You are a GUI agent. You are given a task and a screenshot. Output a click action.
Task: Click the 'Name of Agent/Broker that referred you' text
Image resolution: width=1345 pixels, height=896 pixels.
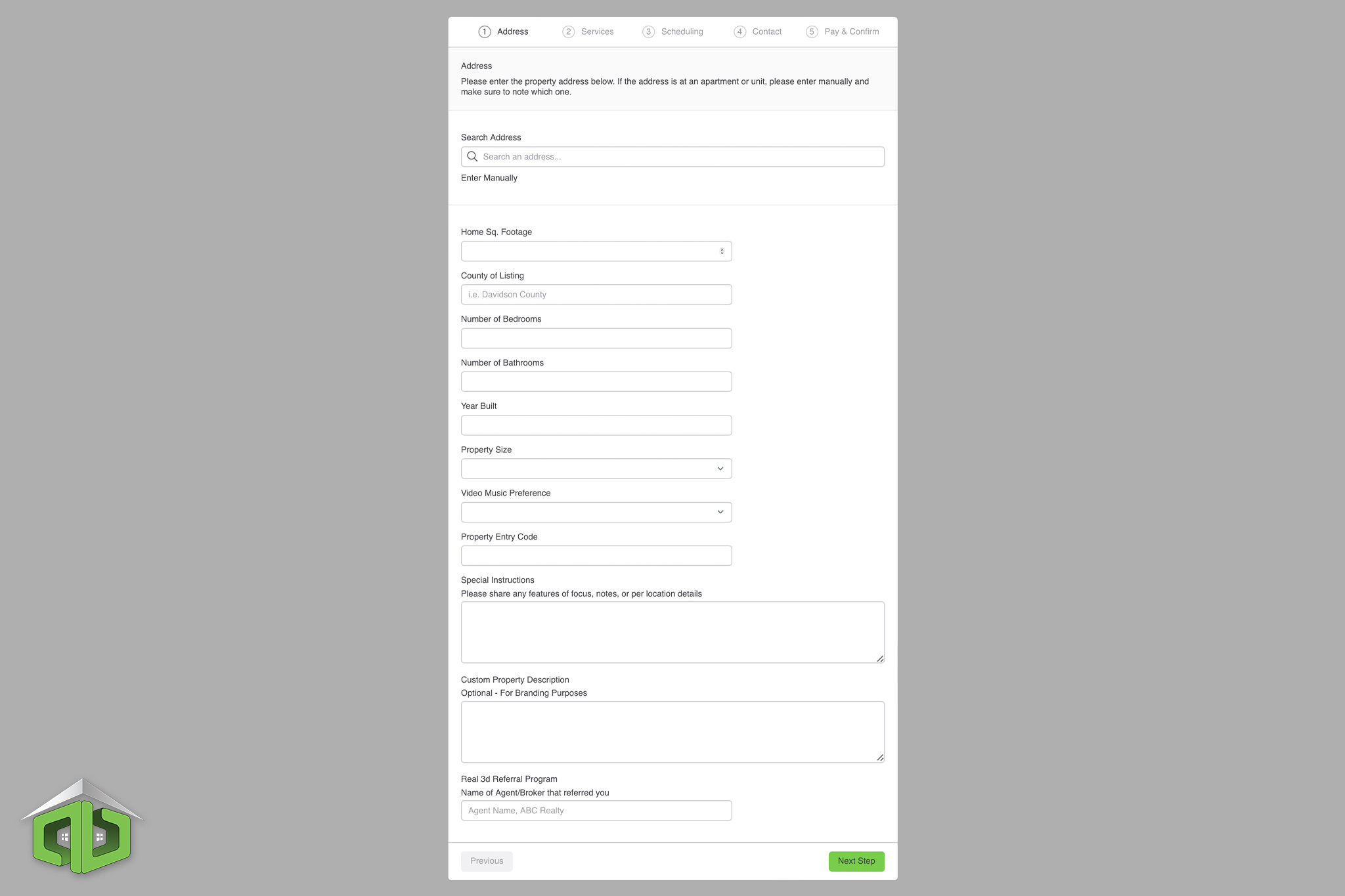535,793
